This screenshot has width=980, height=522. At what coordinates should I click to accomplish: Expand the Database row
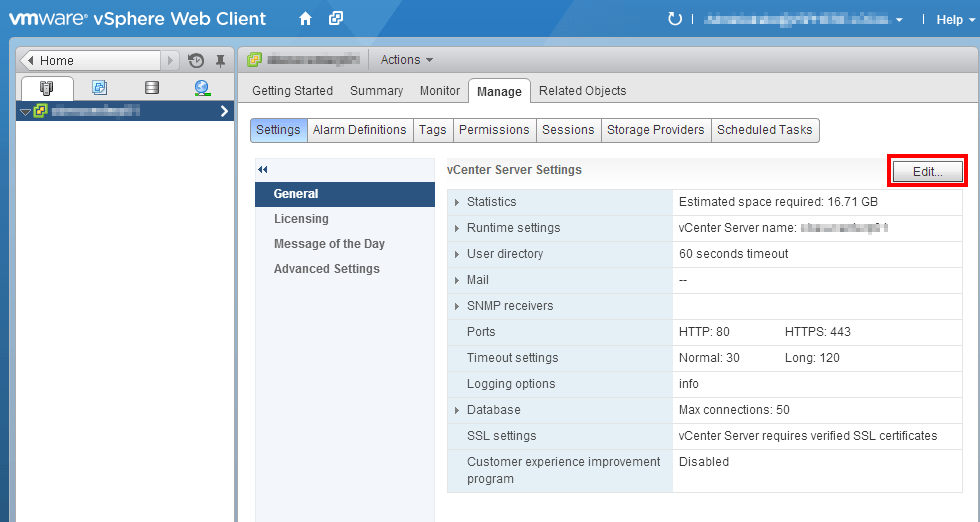457,411
